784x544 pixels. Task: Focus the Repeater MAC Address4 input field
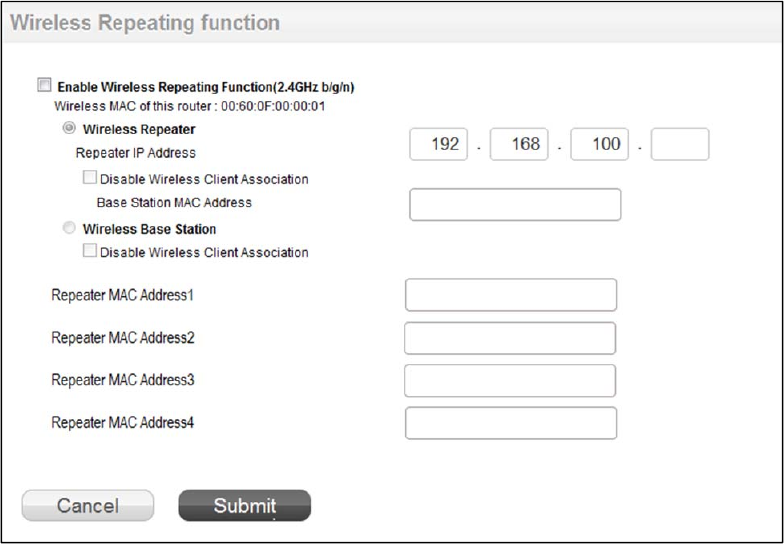click(511, 423)
